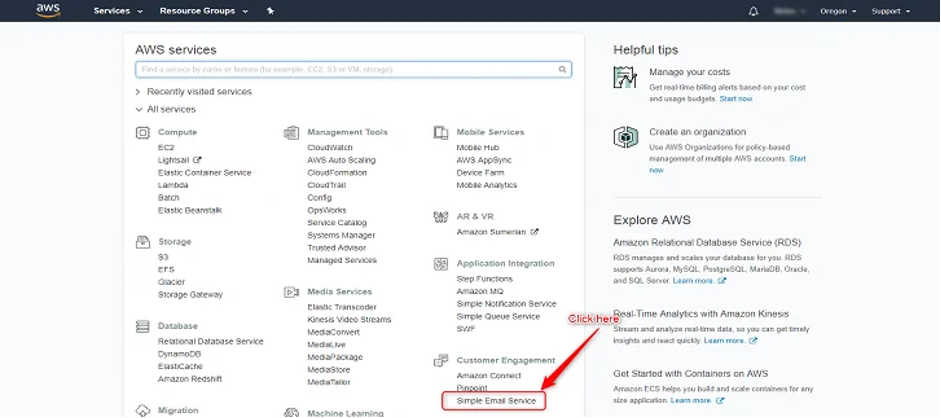Click the pin shortcuts star icon
941x418 pixels.
[270, 11]
